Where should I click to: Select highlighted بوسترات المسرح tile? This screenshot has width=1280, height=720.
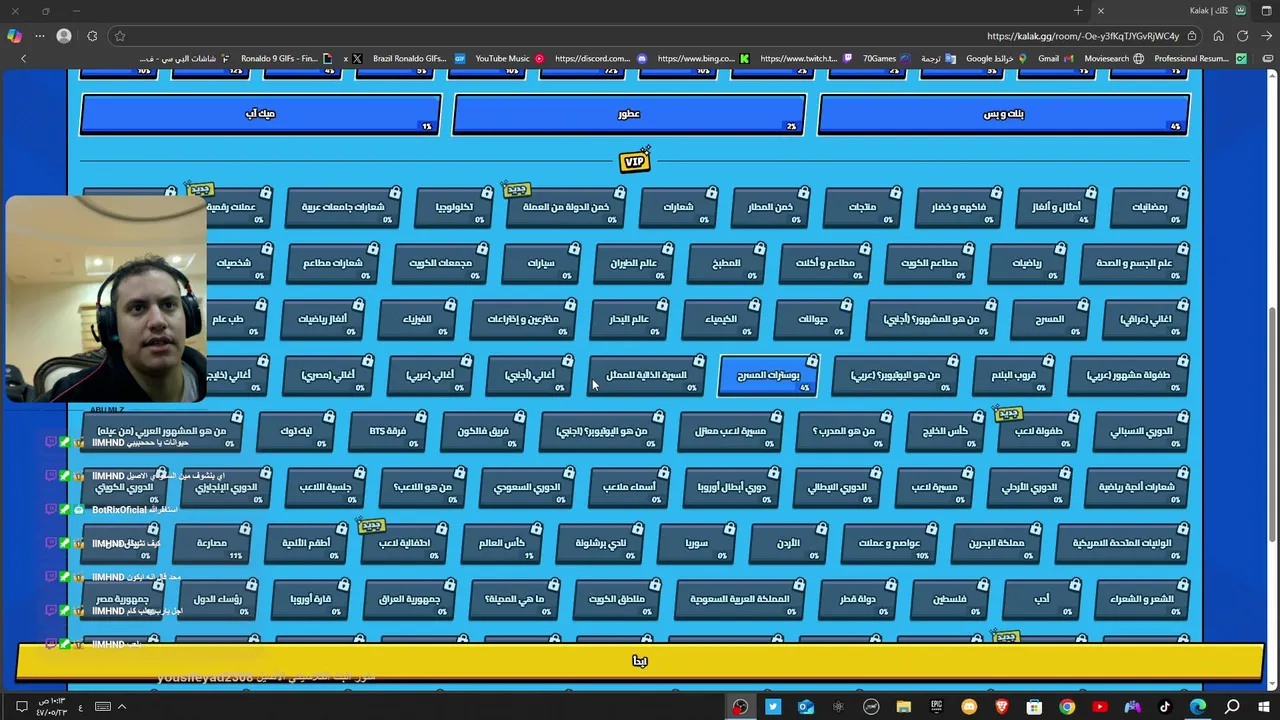pos(768,376)
